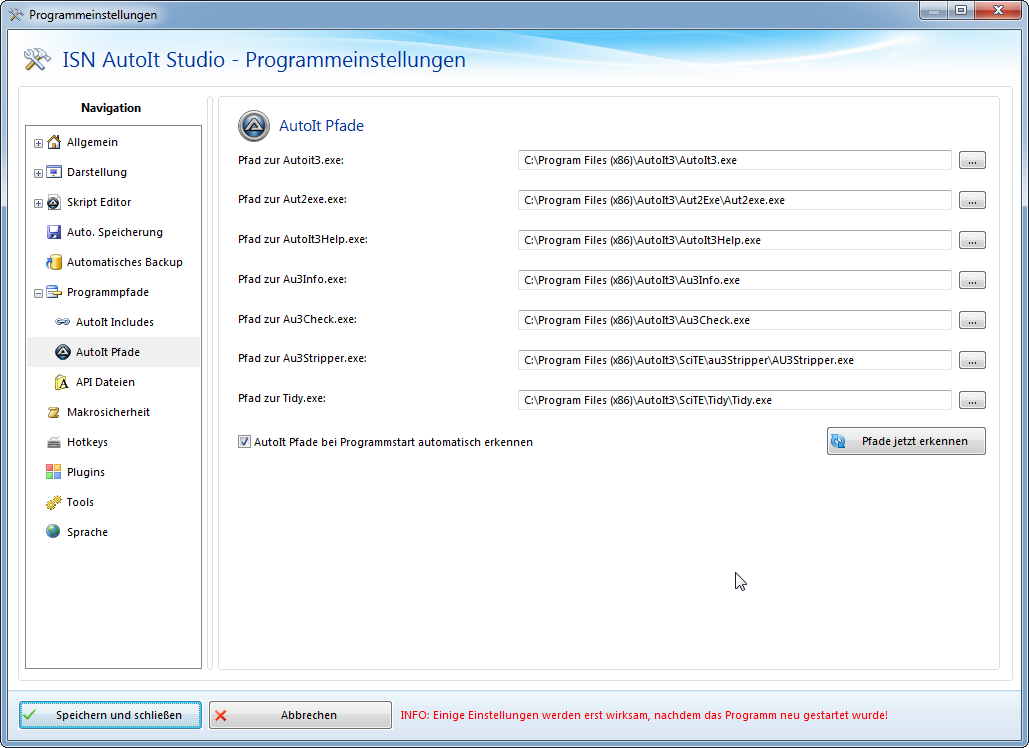1029x748 pixels.
Task: Click Speichern und schließen button
Action: point(110,715)
